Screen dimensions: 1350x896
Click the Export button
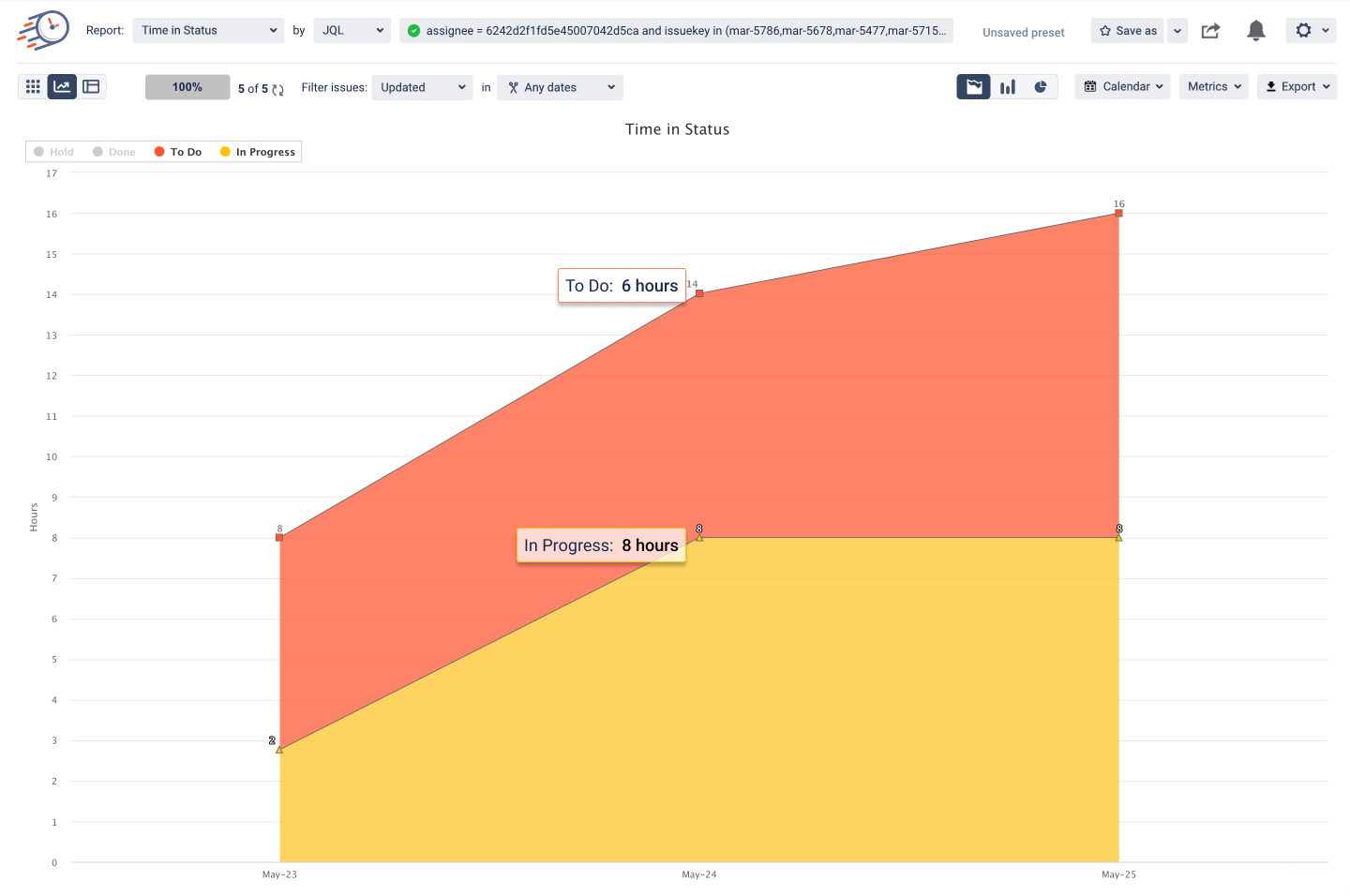point(1297,87)
